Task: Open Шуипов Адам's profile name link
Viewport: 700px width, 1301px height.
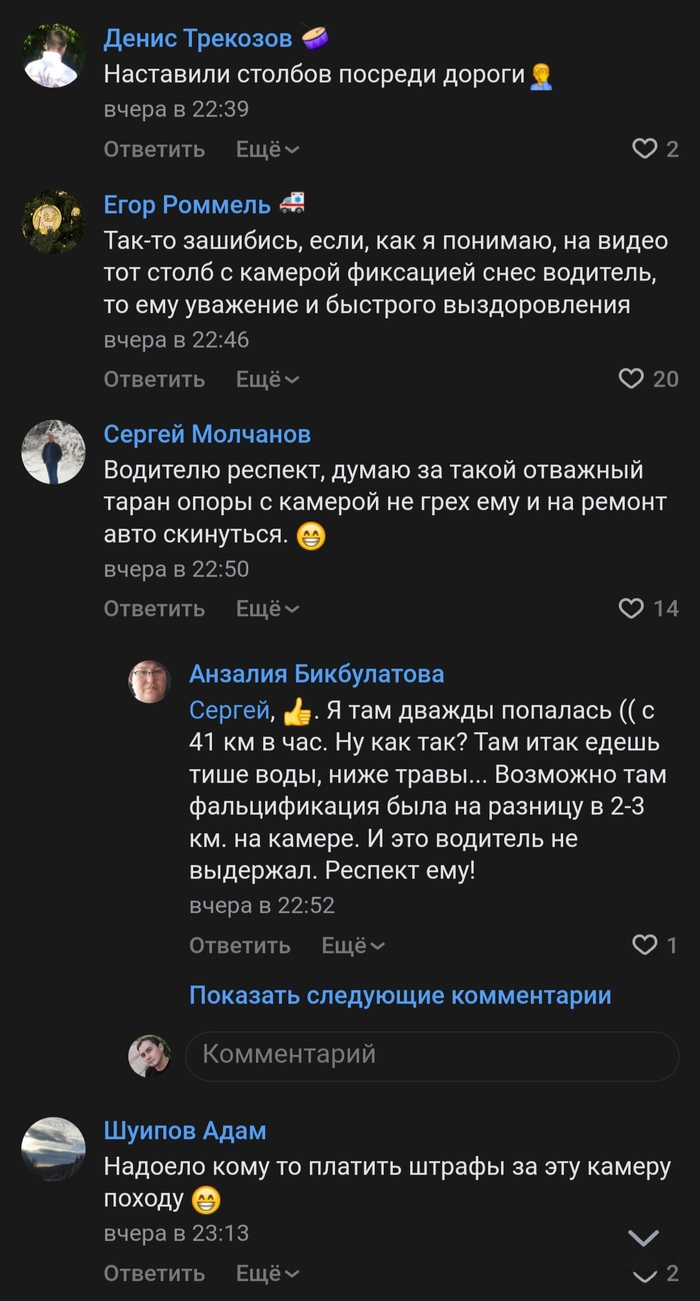Action: point(185,1131)
